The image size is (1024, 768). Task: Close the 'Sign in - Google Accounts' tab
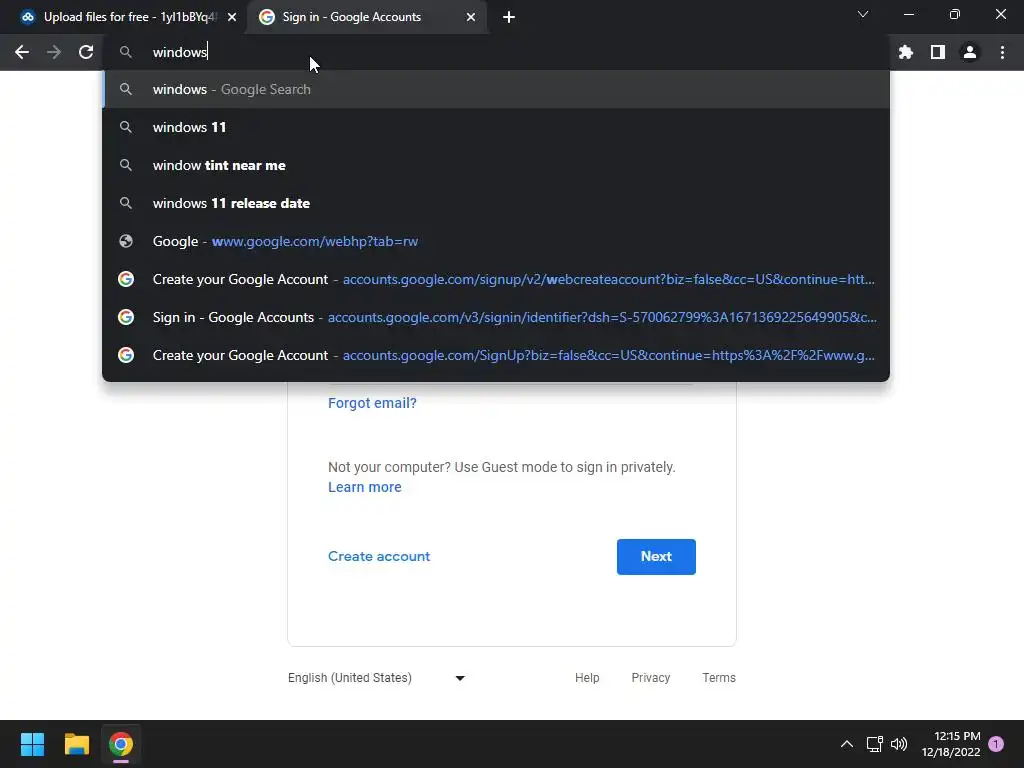[471, 17]
